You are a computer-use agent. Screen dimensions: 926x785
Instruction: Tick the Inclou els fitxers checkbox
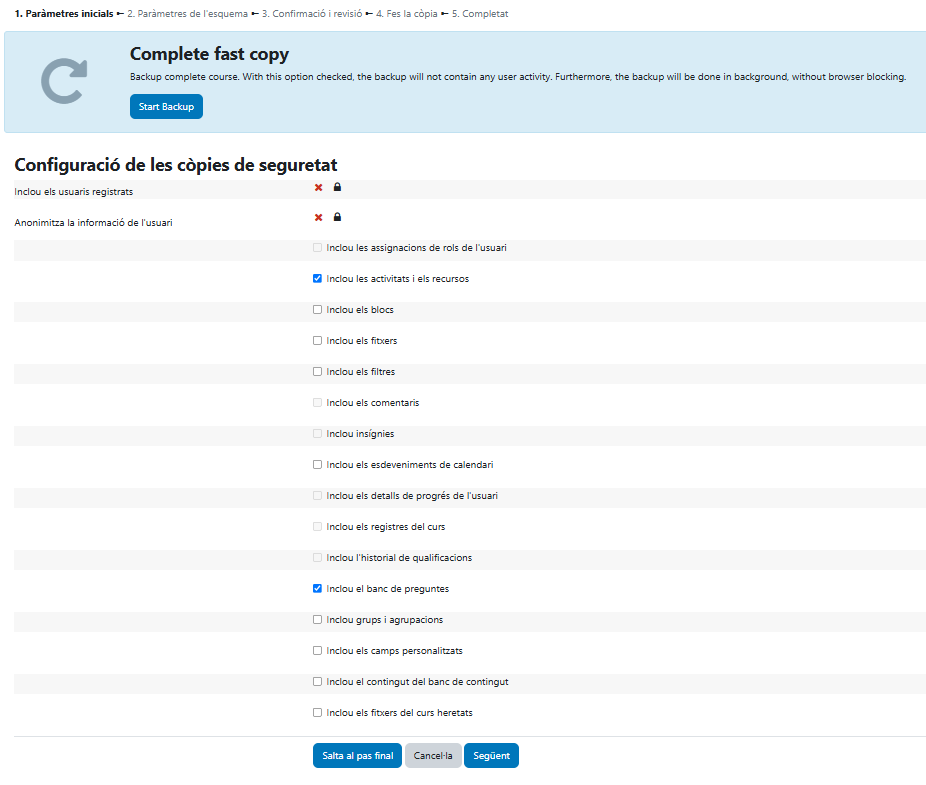(318, 341)
